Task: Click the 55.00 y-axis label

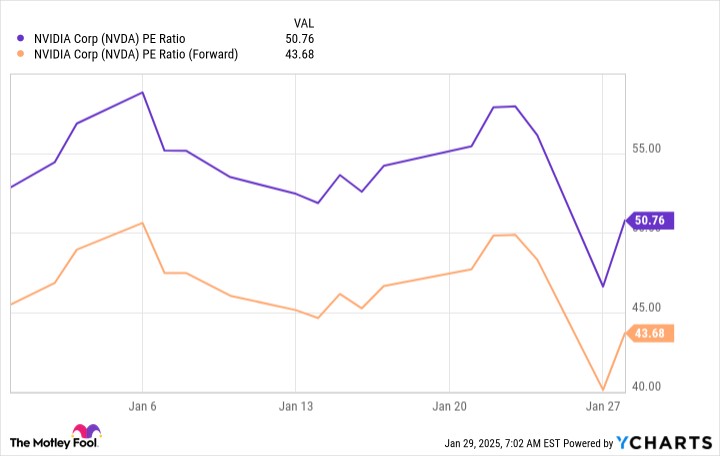Action: [647, 148]
